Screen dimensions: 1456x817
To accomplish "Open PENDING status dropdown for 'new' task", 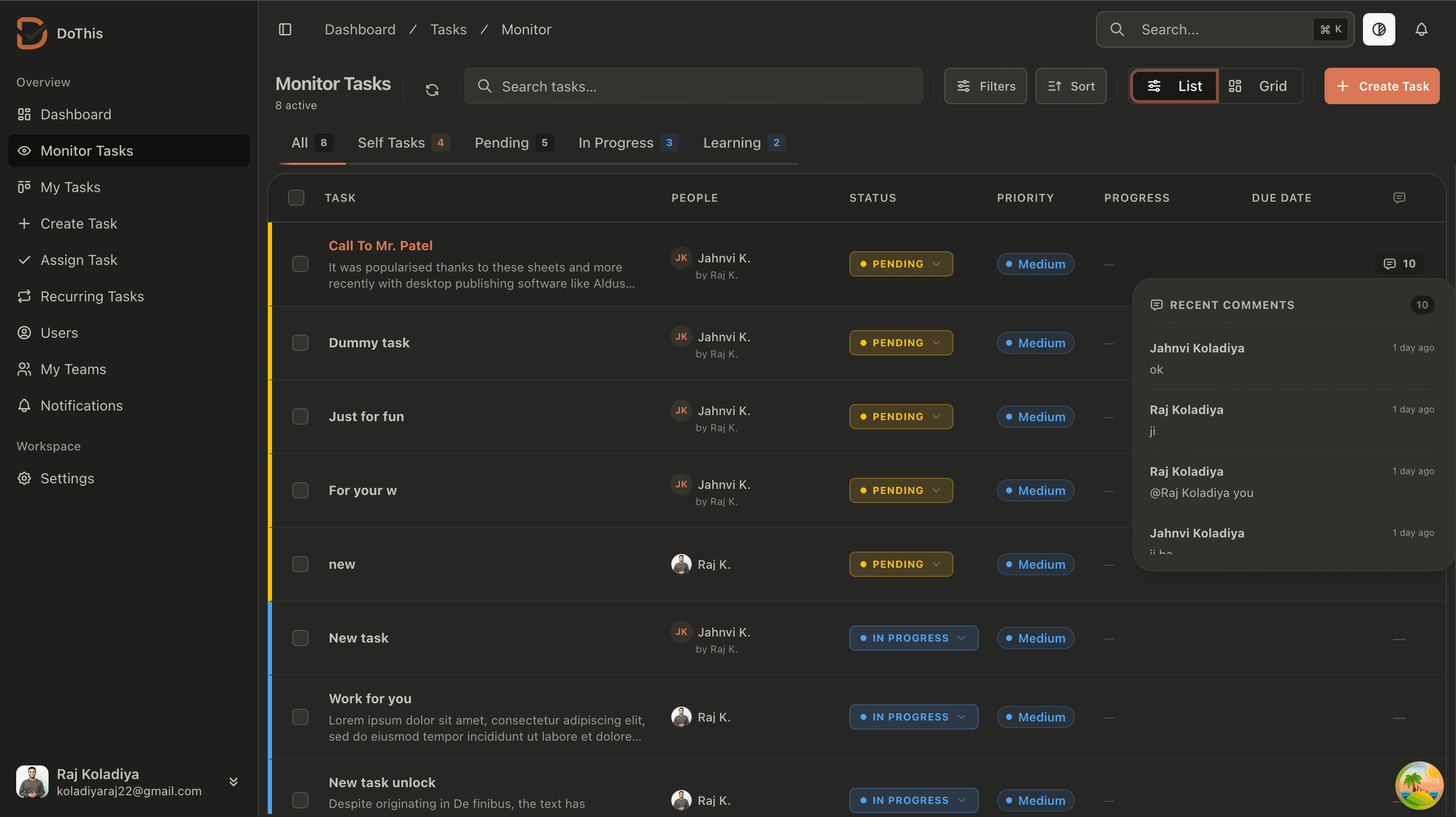I will (x=901, y=564).
